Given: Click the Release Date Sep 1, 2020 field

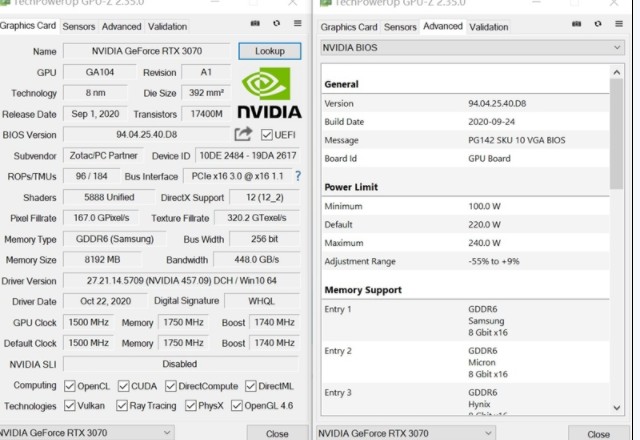Looking at the screenshot, I should (x=95, y=114).
